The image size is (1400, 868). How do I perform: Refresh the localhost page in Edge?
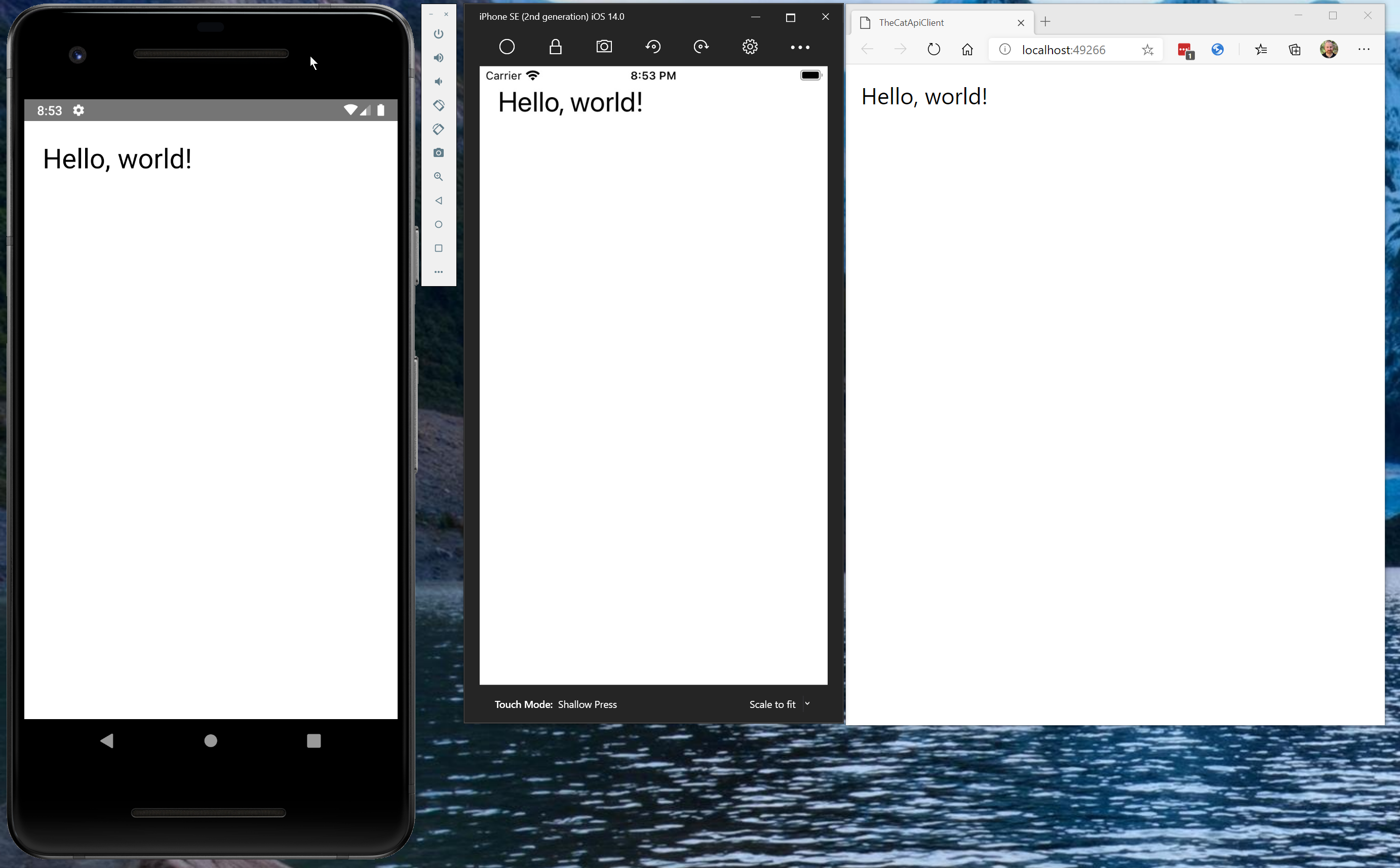[933, 49]
